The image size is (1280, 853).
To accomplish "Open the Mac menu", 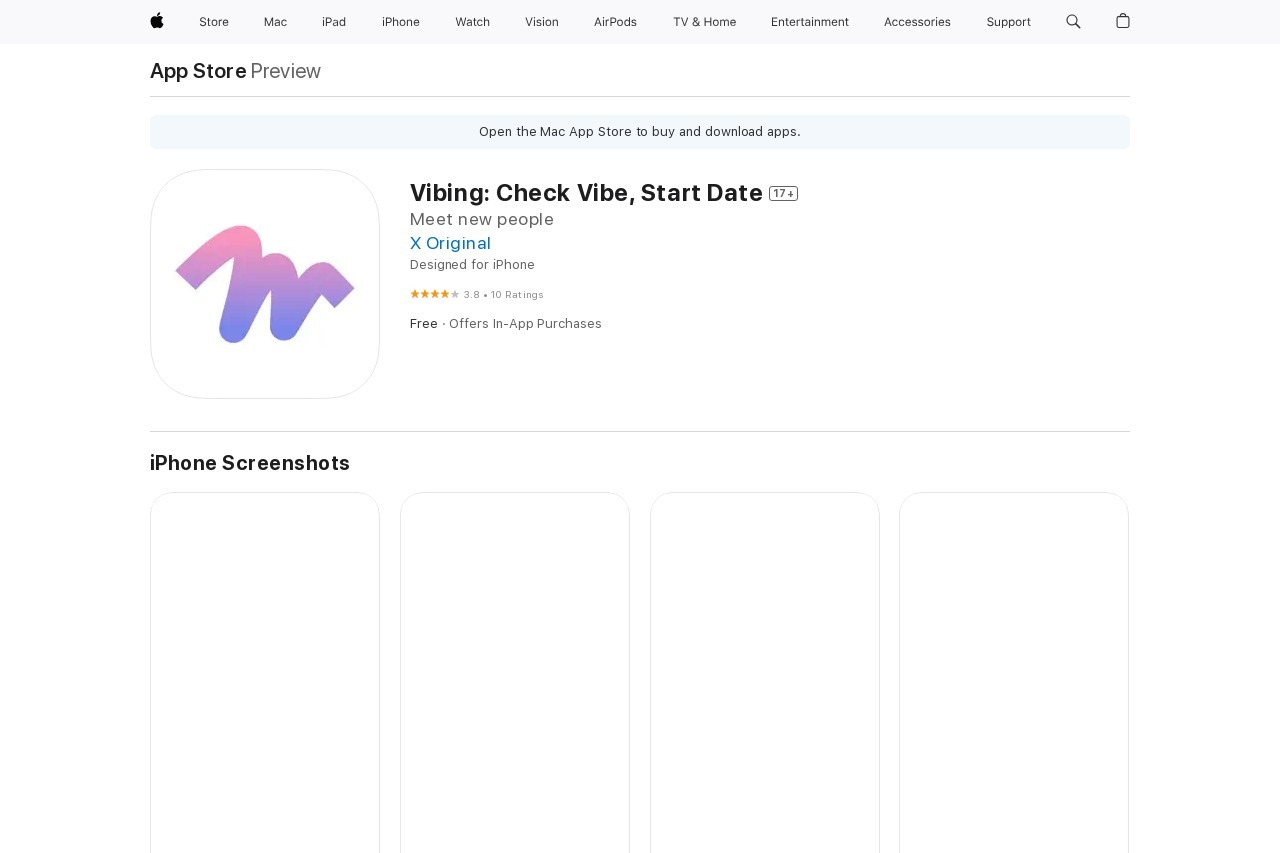I will pos(275,22).
